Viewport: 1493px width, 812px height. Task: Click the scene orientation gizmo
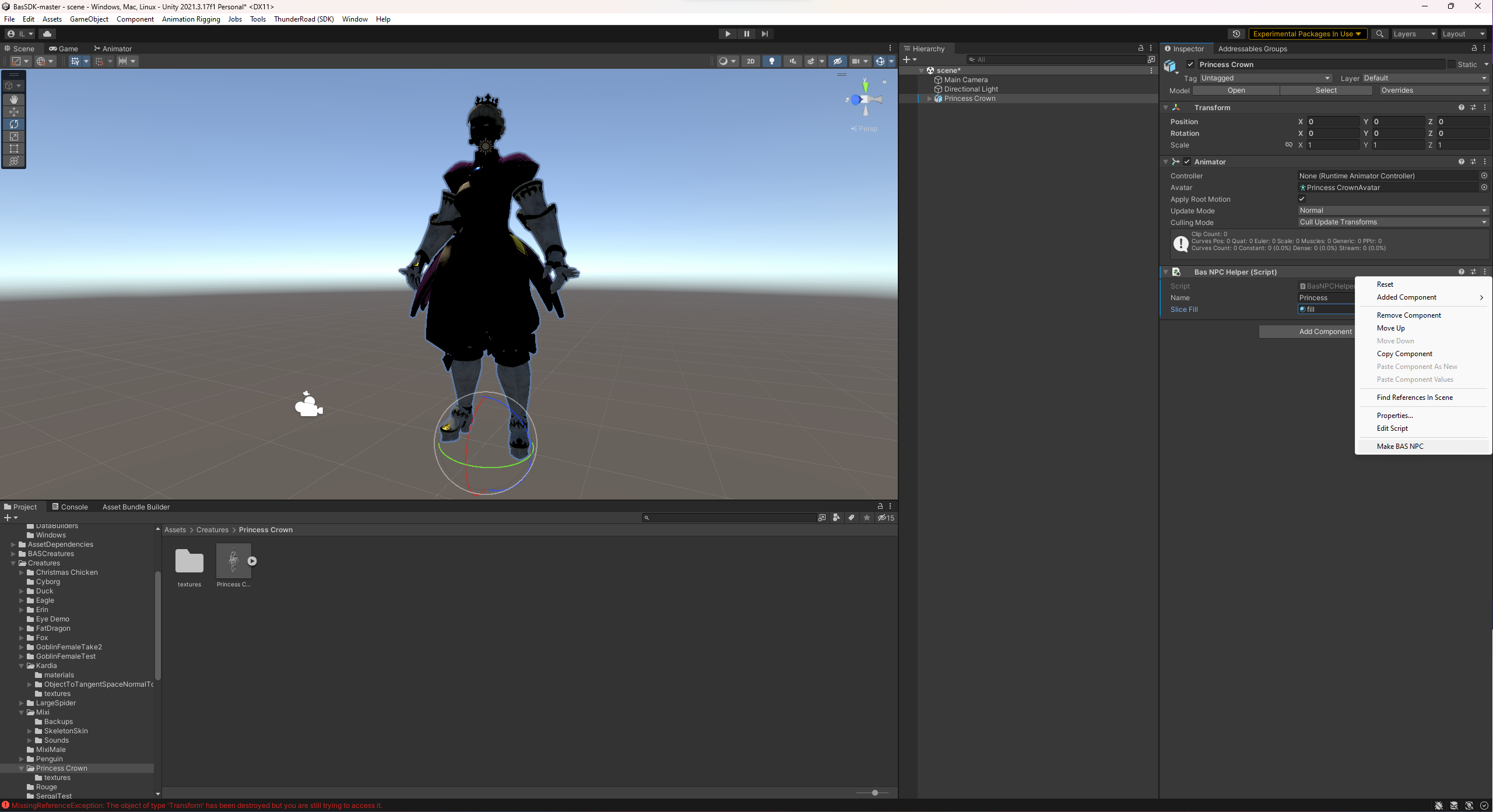[865, 100]
